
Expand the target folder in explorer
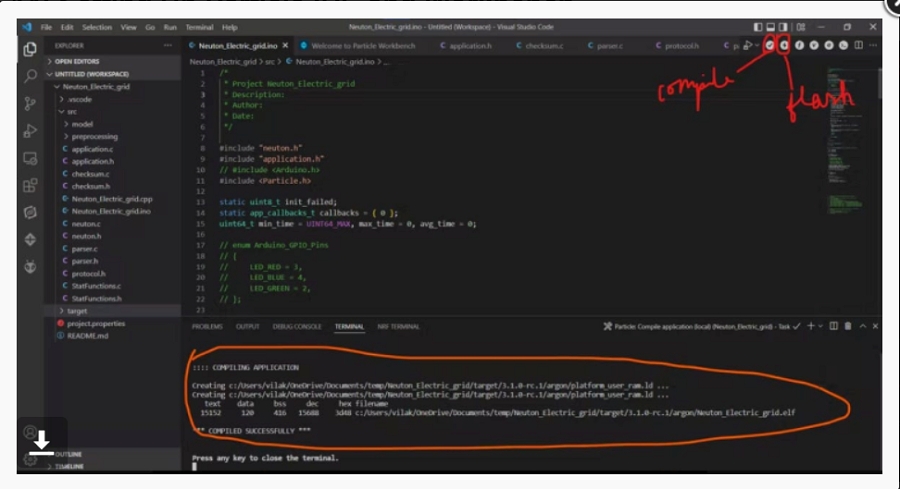pyautogui.click(x=76, y=311)
